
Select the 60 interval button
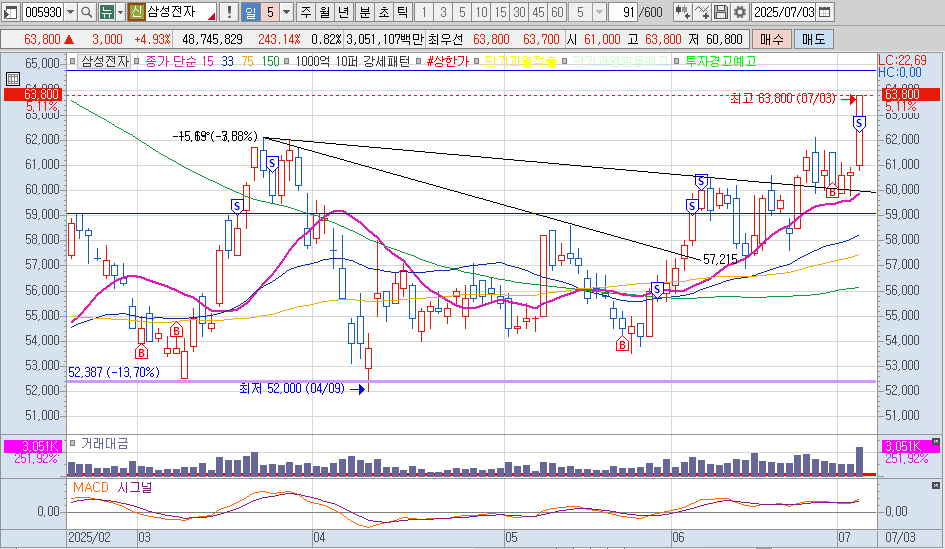point(557,11)
